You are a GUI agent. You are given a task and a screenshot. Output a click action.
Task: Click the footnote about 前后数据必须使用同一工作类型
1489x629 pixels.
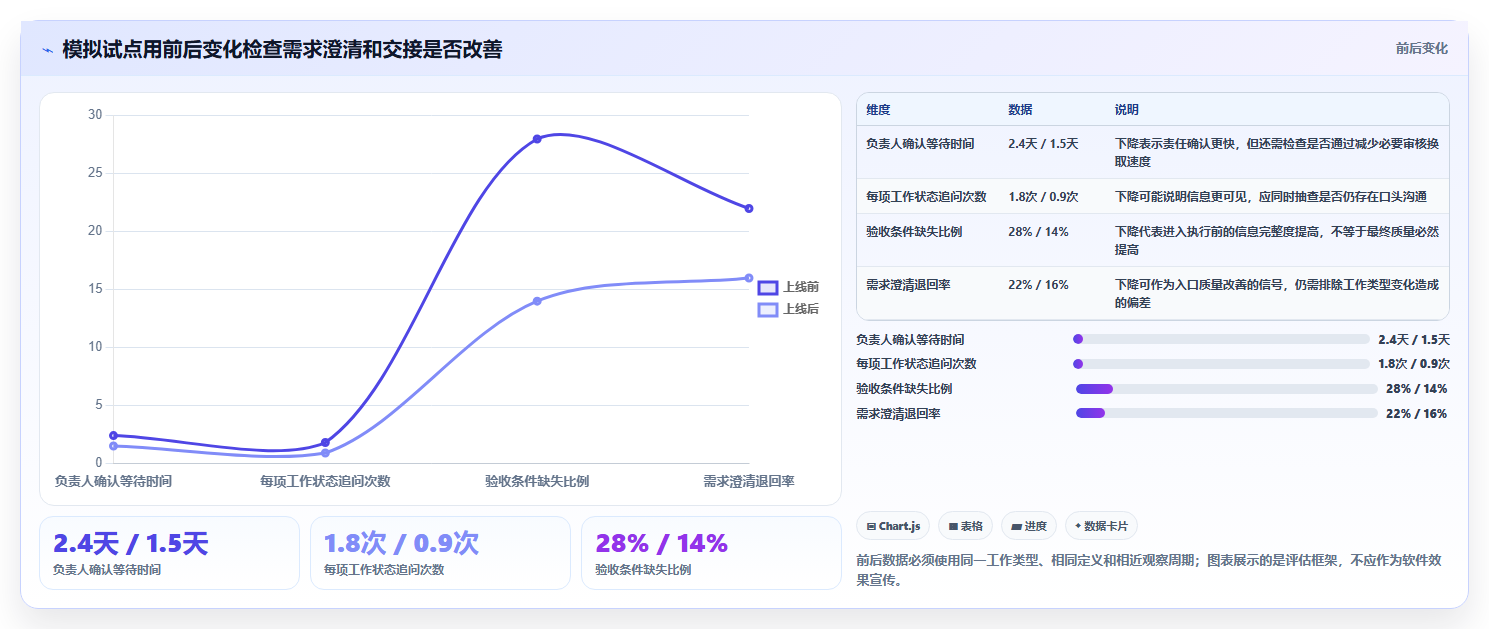tap(1148, 570)
